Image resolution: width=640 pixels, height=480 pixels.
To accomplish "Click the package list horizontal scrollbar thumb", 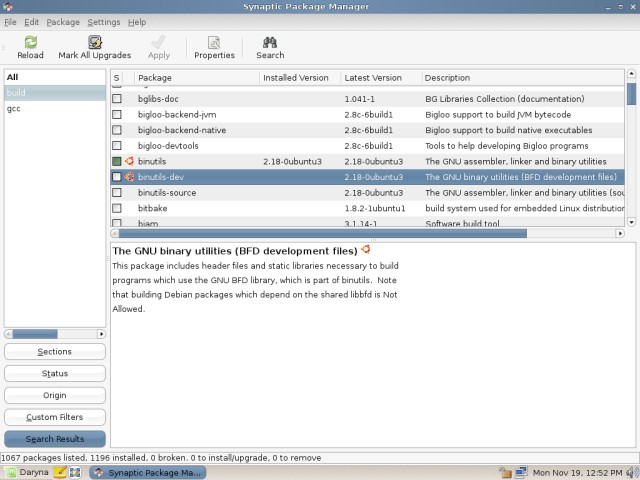I will point(322,233).
